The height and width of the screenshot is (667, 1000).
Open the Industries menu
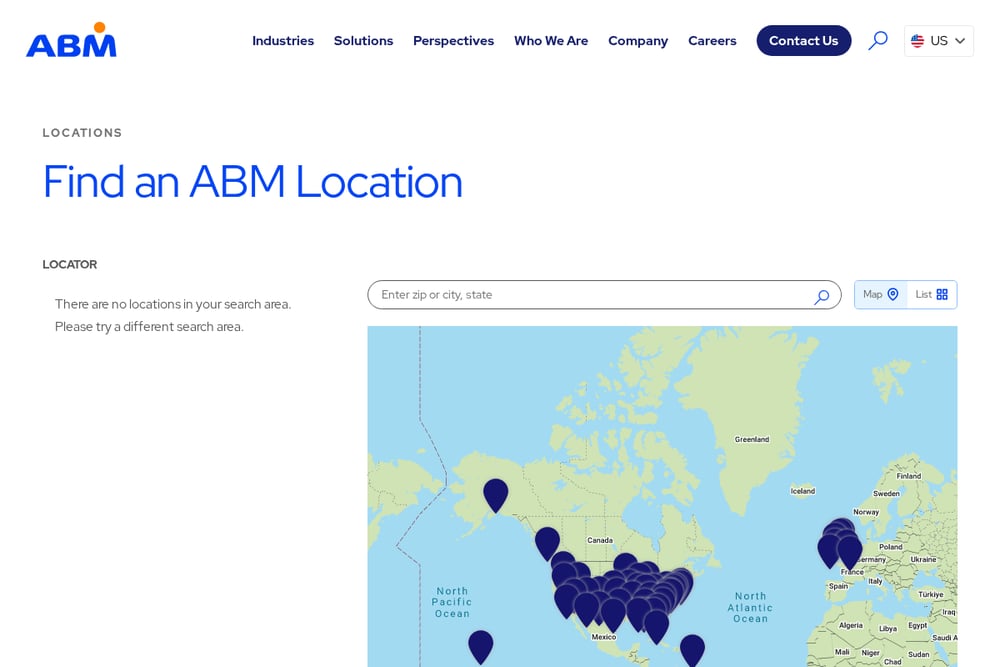[283, 41]
